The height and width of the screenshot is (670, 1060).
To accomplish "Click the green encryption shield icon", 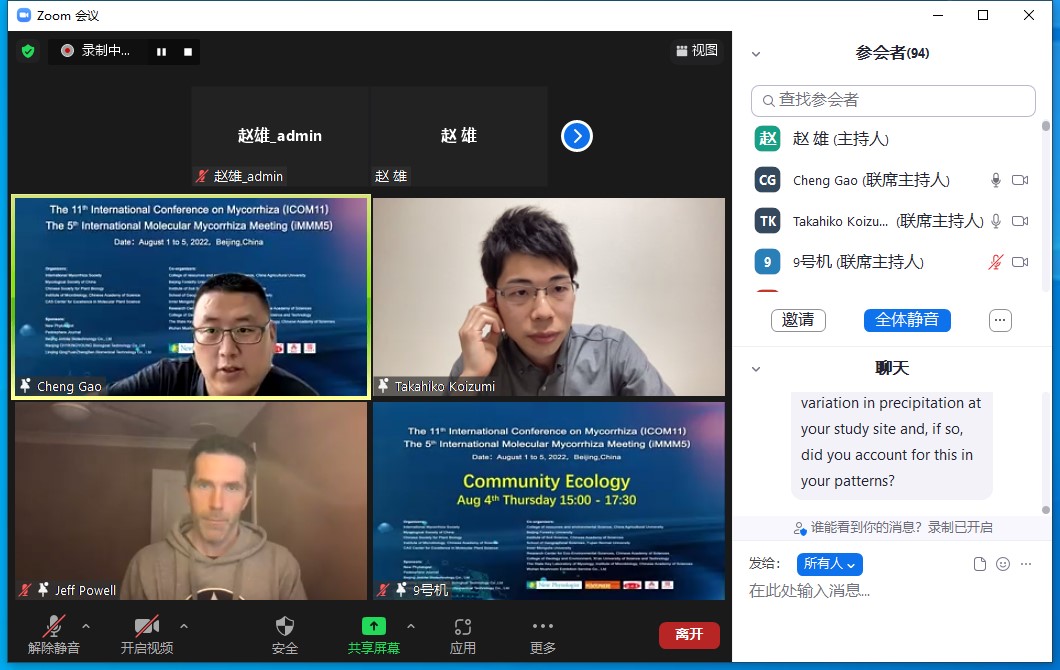I will 28,50.
